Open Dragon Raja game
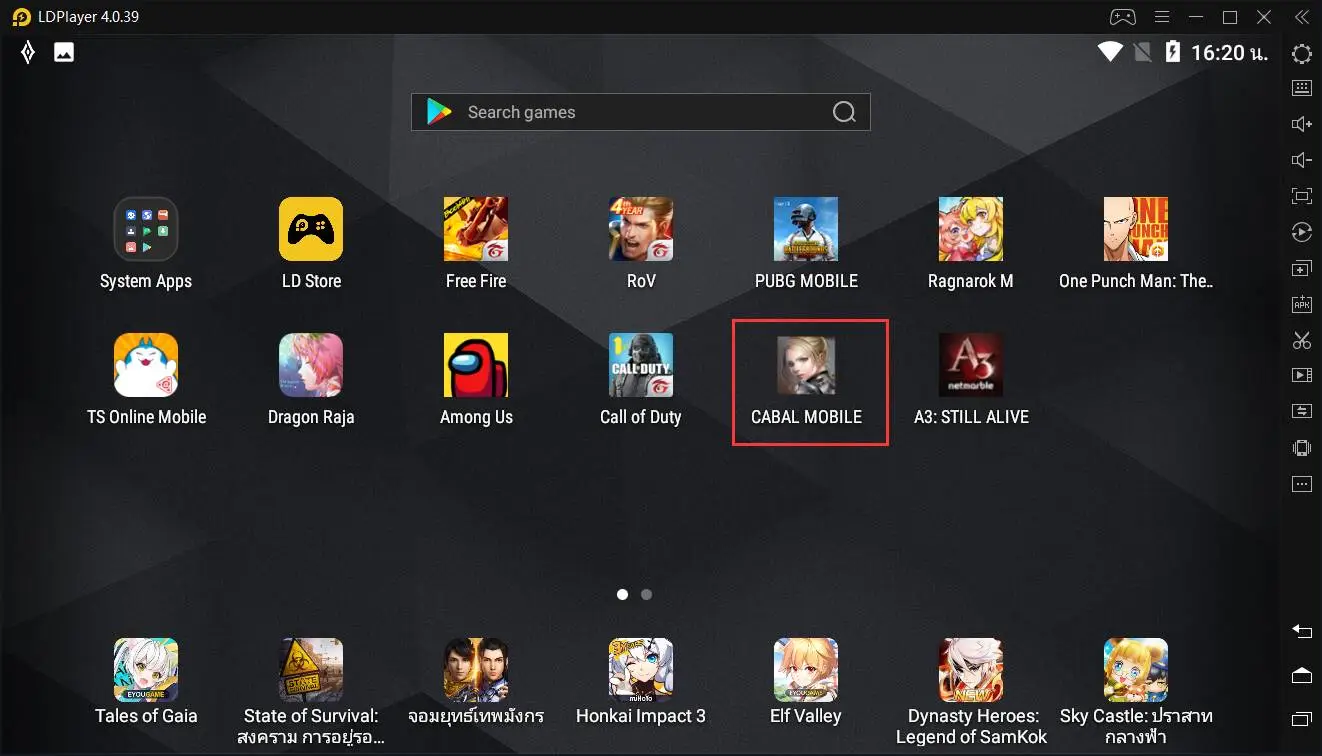Screen dimensions: 1322x756 pyautogui.click(x=311, y=365)
